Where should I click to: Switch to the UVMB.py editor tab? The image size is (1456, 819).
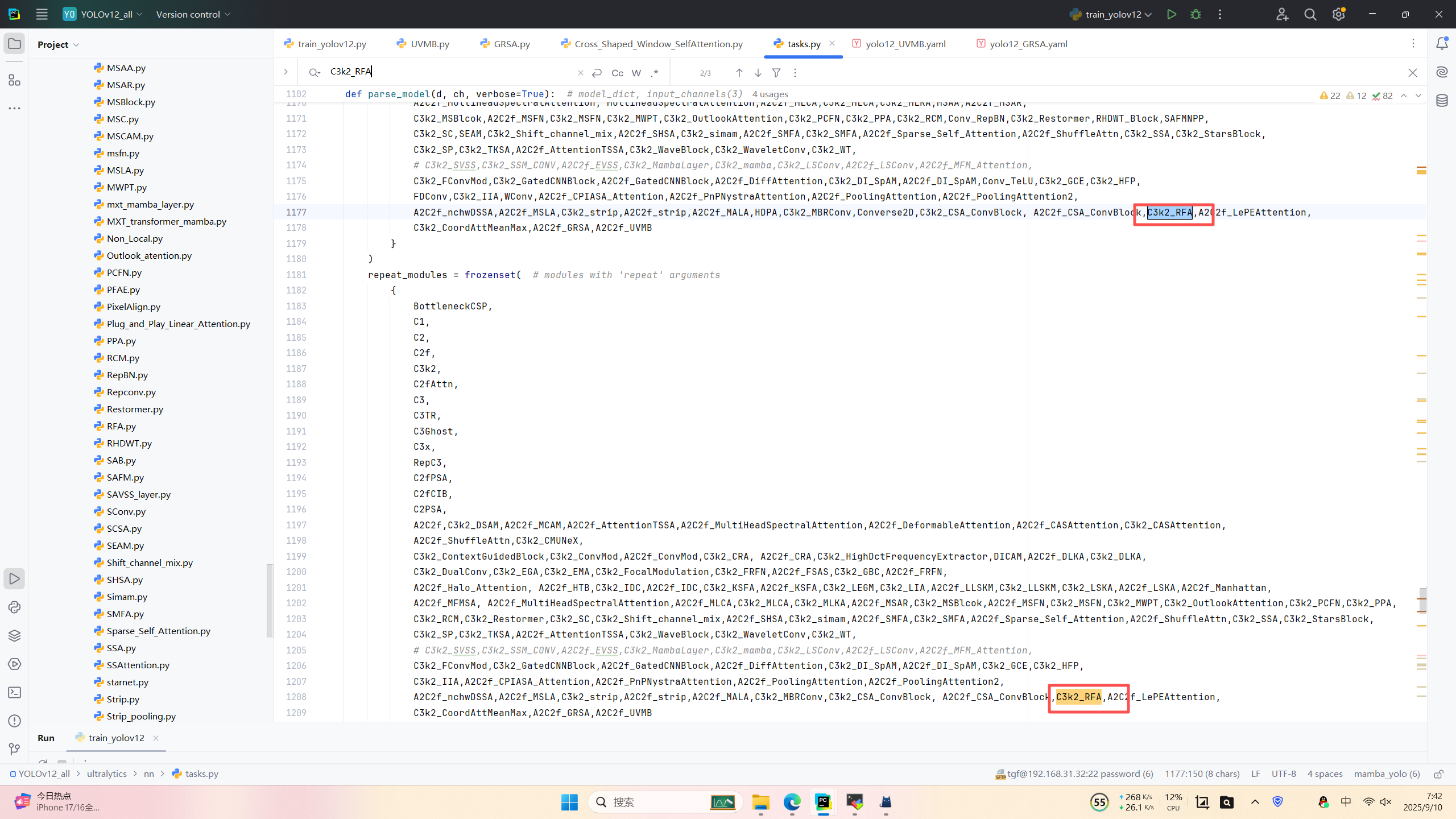coord(429,44)
